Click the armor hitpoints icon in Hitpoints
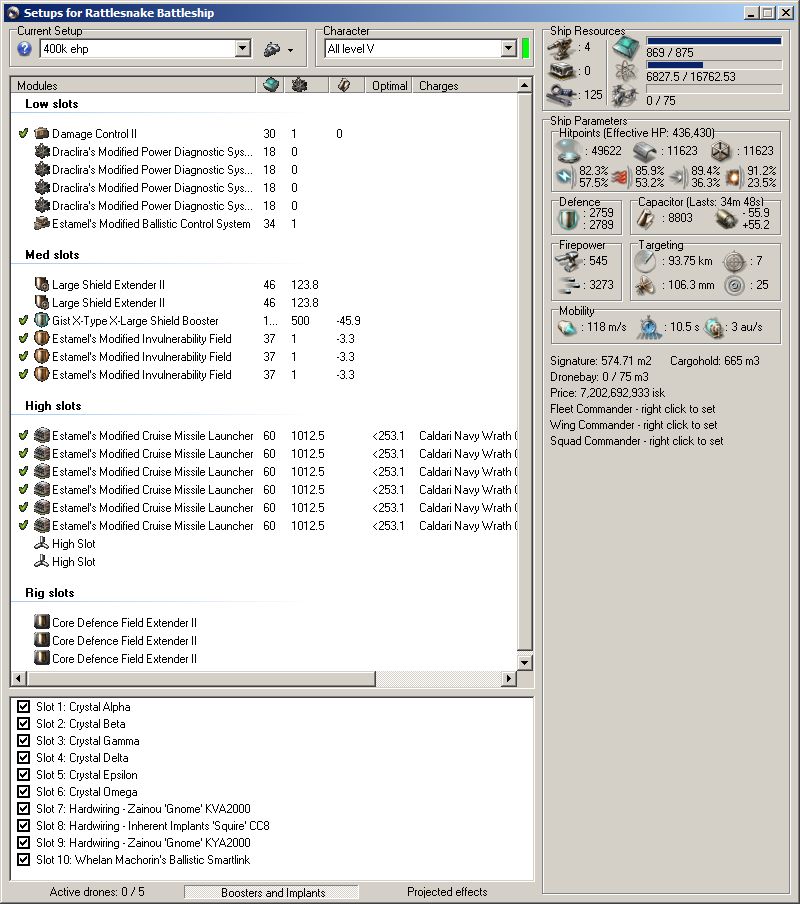Viewport: 800px width, 904px height. (x=644, y=152)
